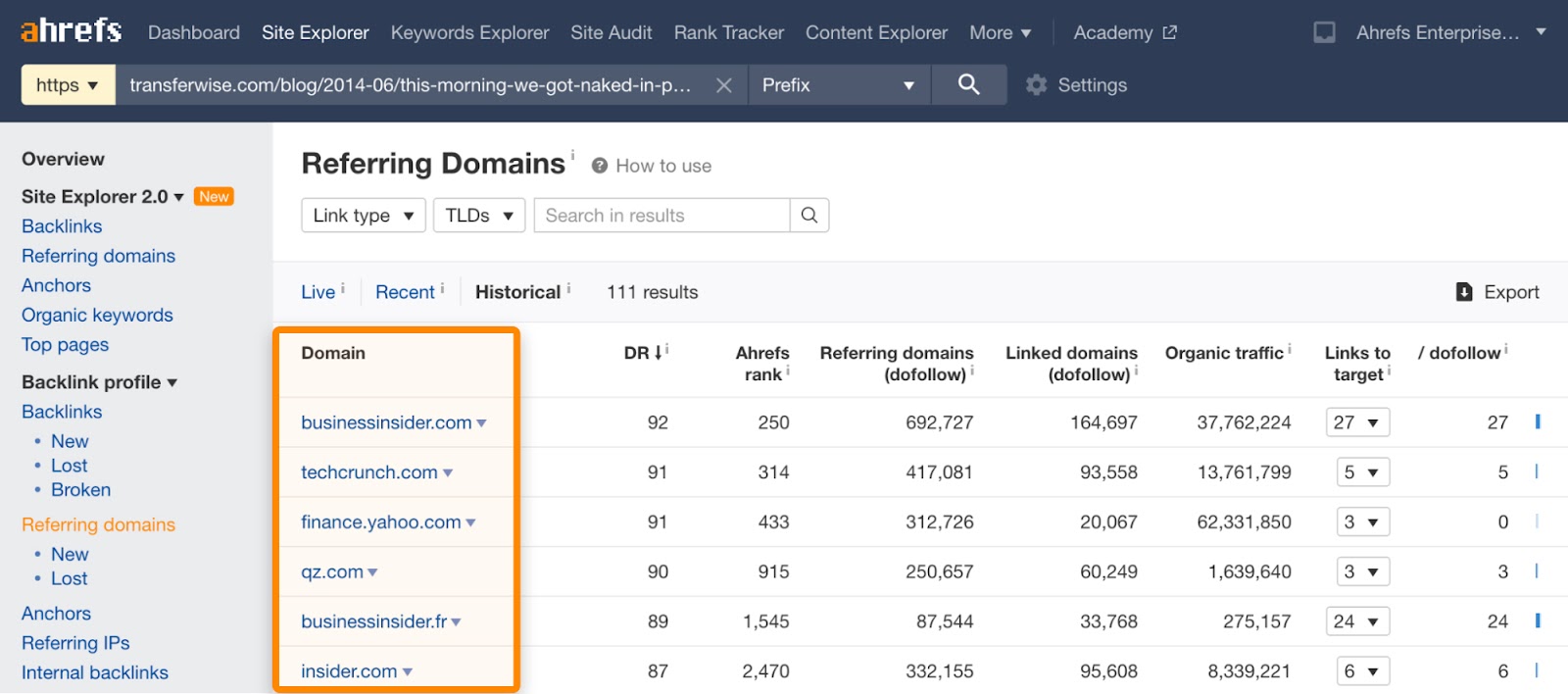Open the businessinsider.com domain link
The image size is (1568, 694).
[386, 422]
